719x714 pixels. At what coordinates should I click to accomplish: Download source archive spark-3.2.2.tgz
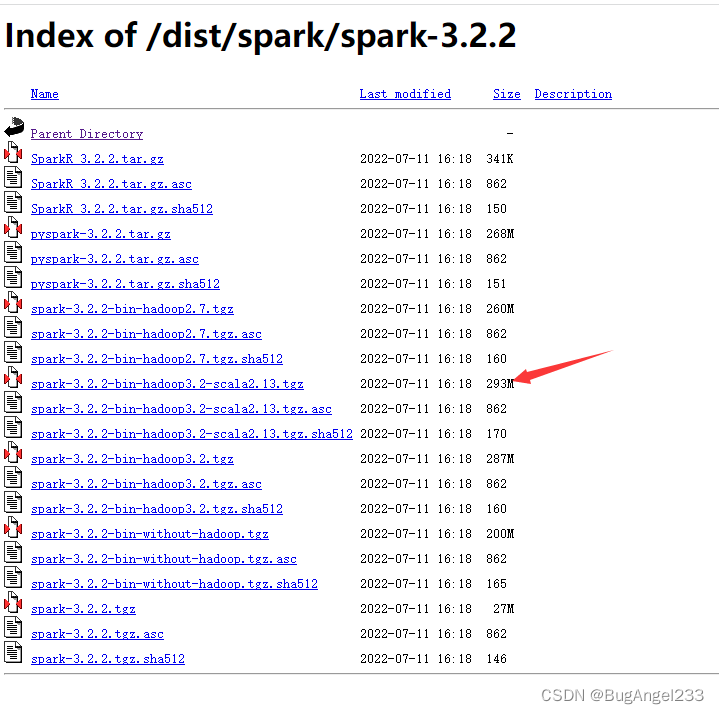point(83,609)
